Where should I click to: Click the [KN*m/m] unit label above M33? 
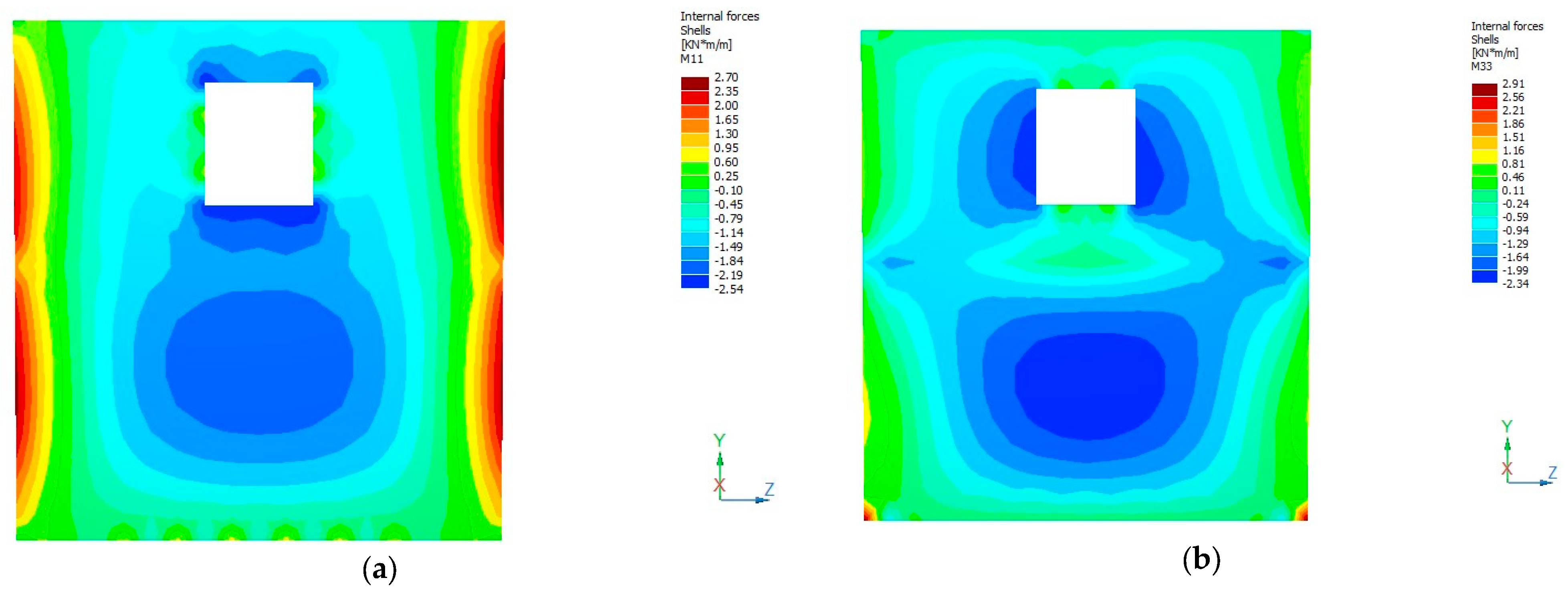(x=1495, y=53)
